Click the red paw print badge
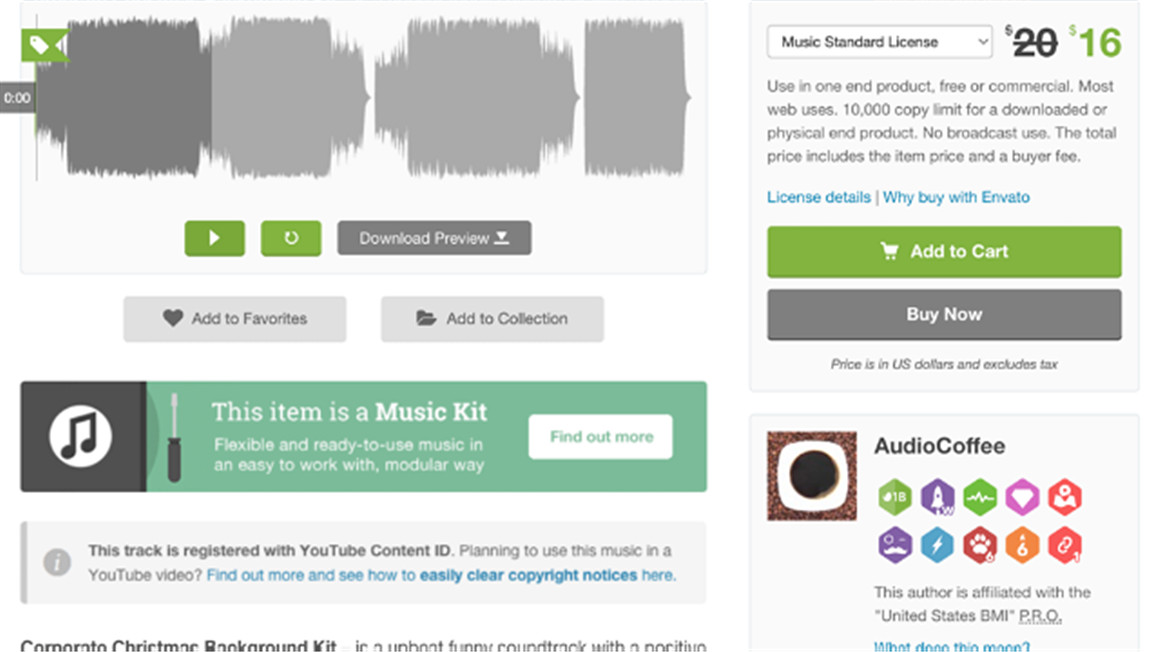This screenshot has height=652, width=1160. coord(979,545)
